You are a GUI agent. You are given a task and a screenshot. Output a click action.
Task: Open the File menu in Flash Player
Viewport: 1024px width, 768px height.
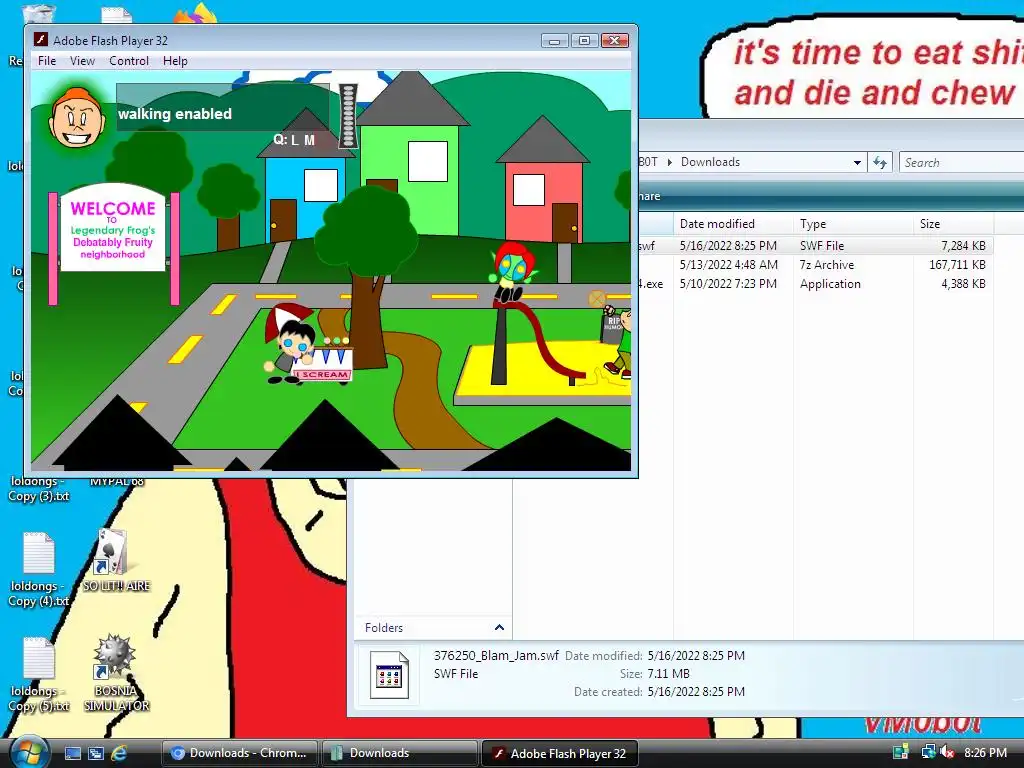click(x=46, y=61)
